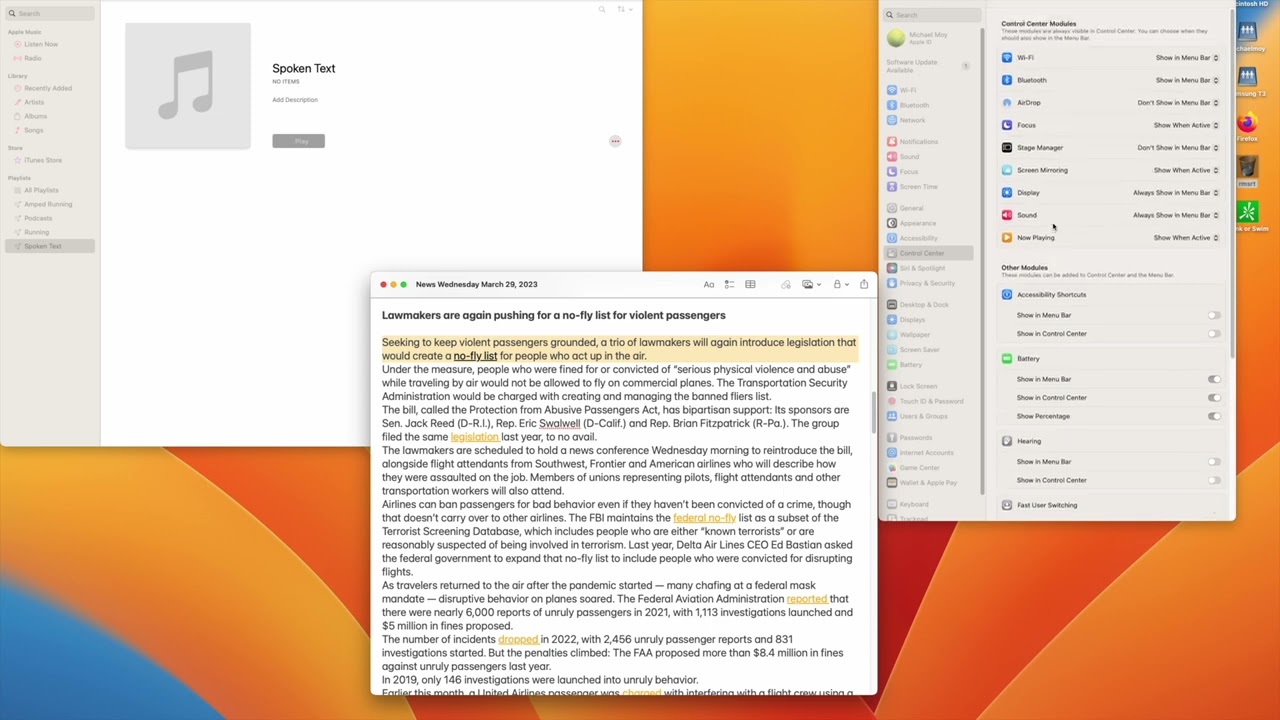The height and width of the screenshot is (720, 1280).
Task: Open the 'reported' link in the note
Action: click(807, 599)
